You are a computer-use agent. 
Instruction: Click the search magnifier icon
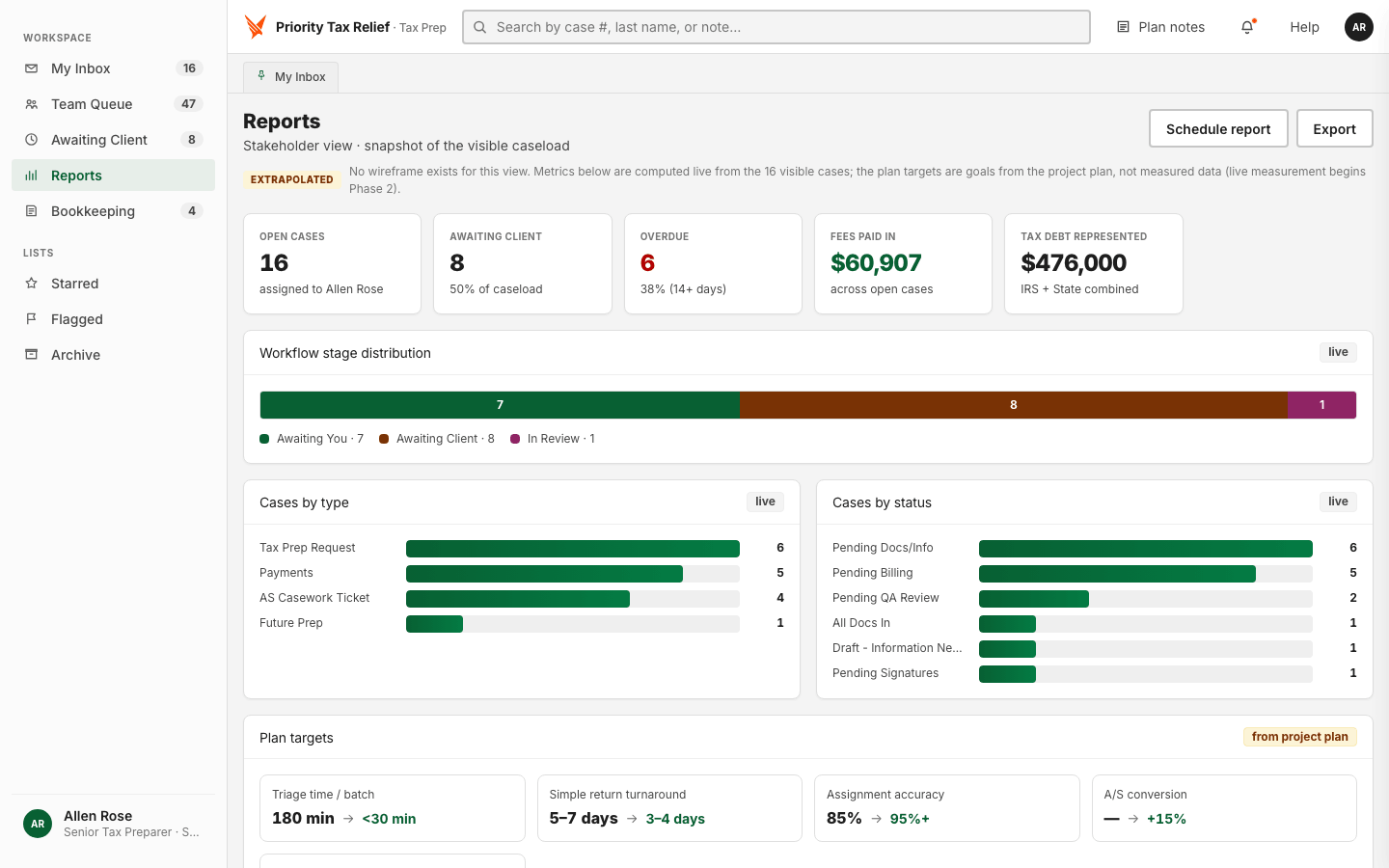pos(479,27)
